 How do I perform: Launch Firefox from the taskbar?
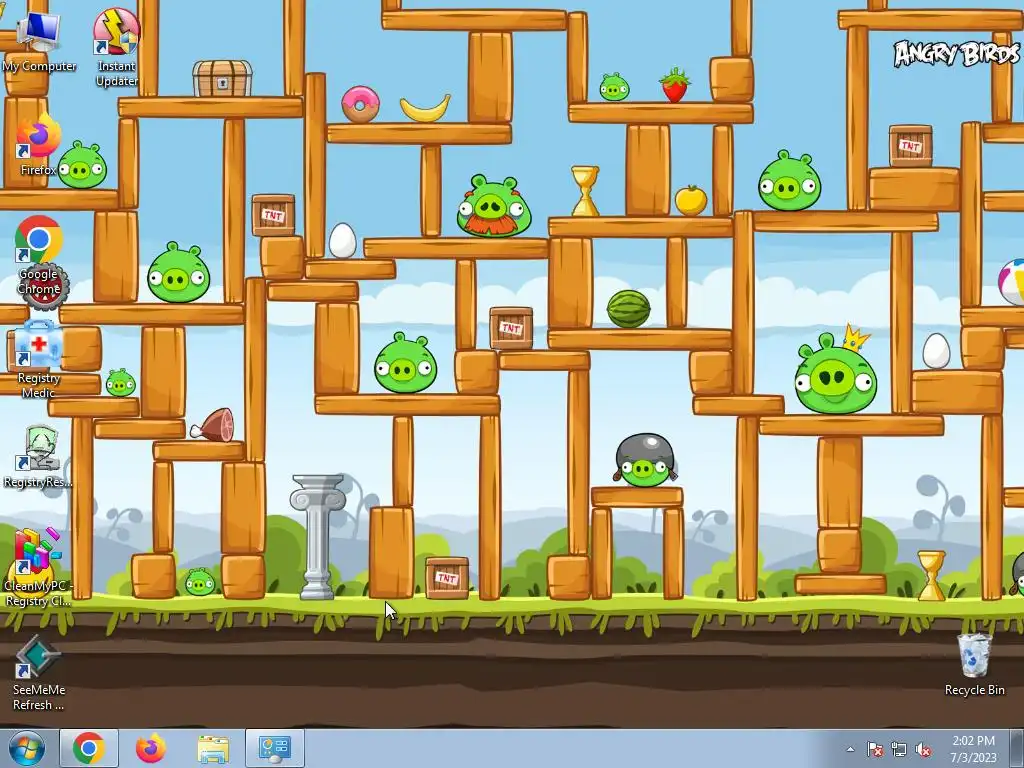[151, 748]
